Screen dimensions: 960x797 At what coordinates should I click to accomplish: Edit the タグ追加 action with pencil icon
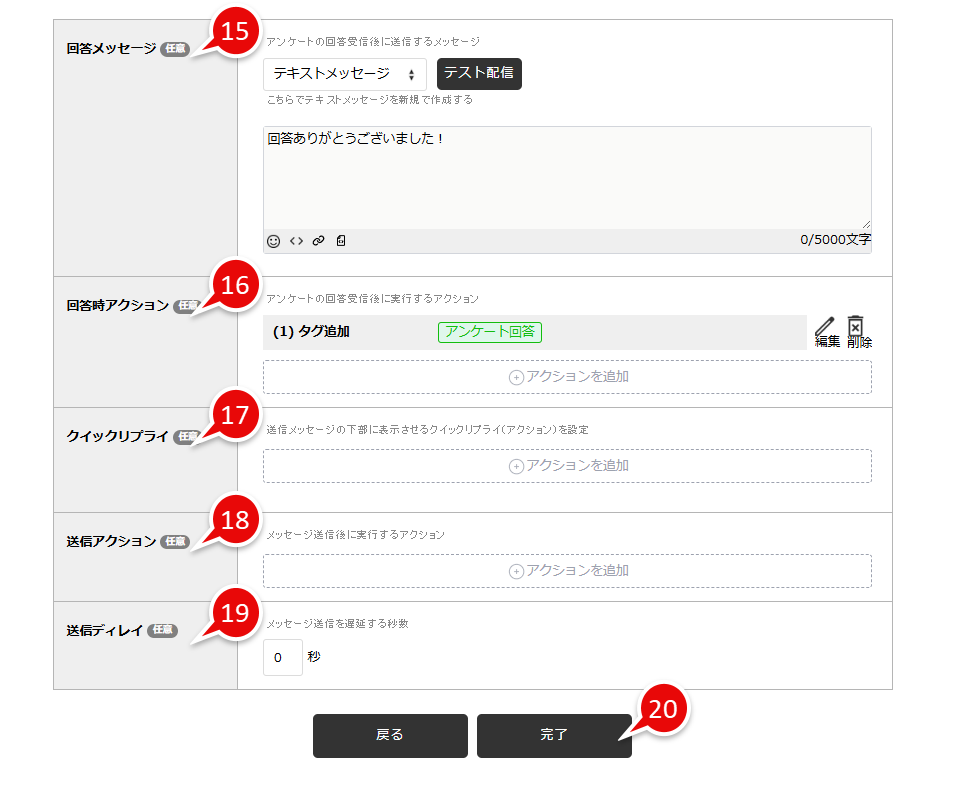click(x=826, y=331)
